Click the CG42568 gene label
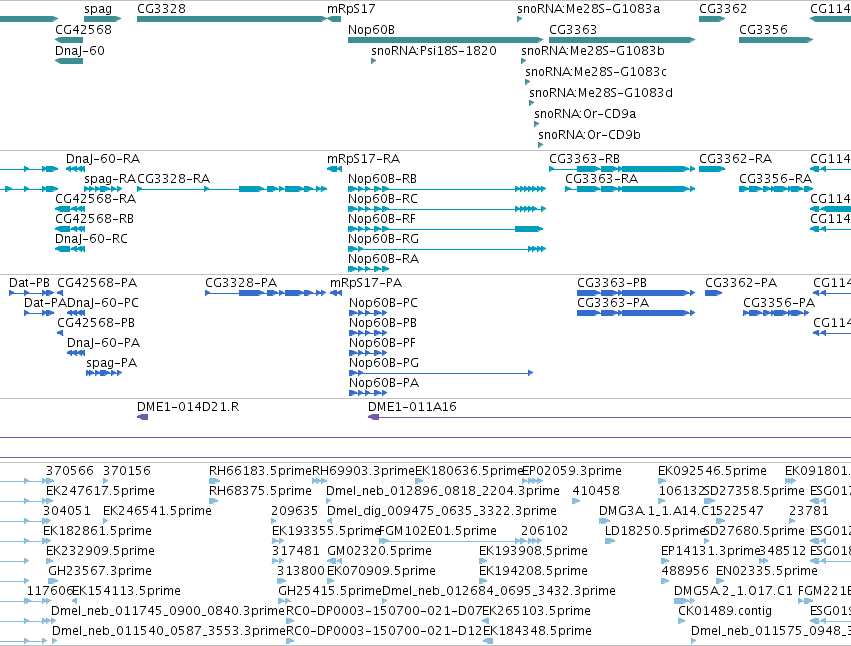 (84, 29)
